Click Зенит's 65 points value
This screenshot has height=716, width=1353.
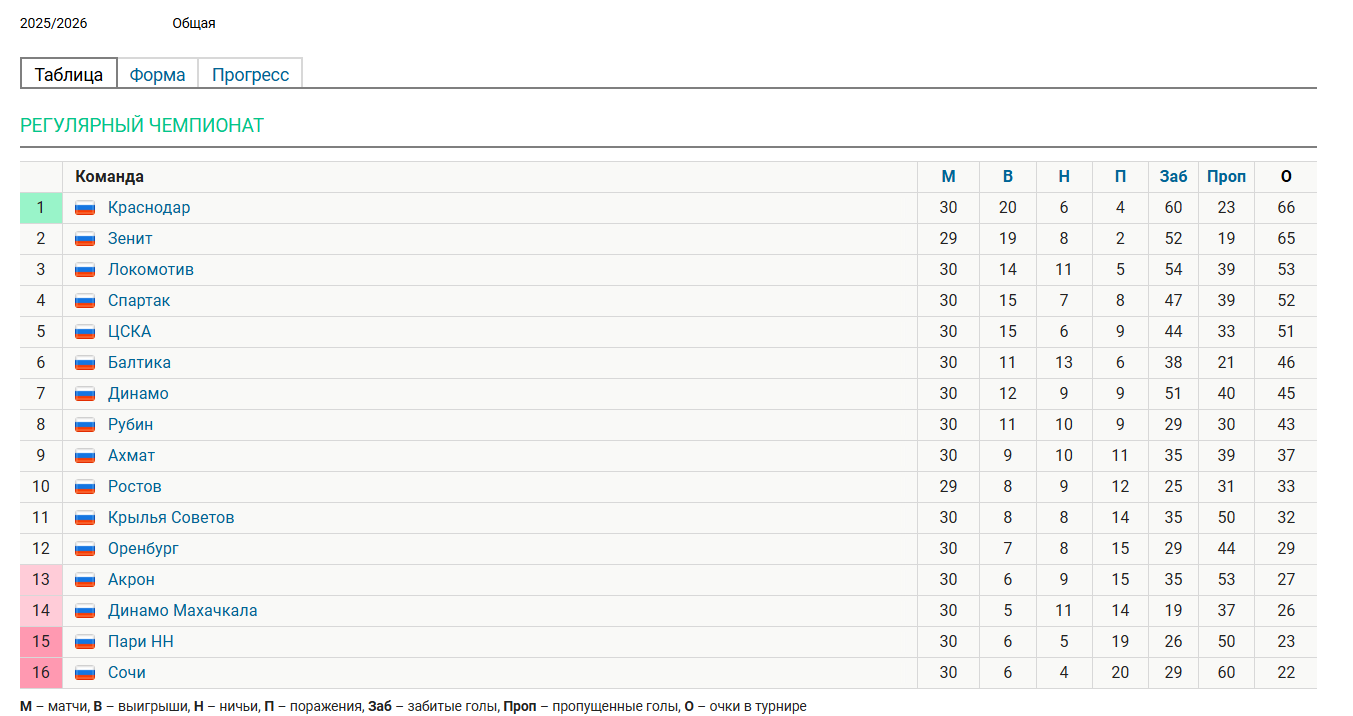point(1286,239)
